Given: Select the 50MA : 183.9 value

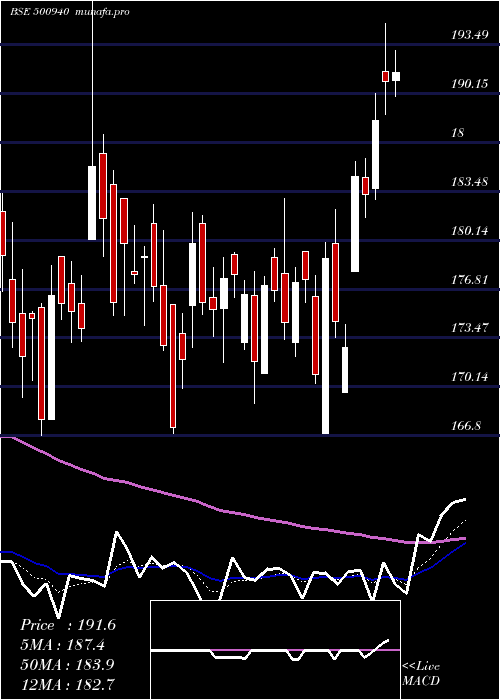Looking at the screenshot, I should [68, 664].
